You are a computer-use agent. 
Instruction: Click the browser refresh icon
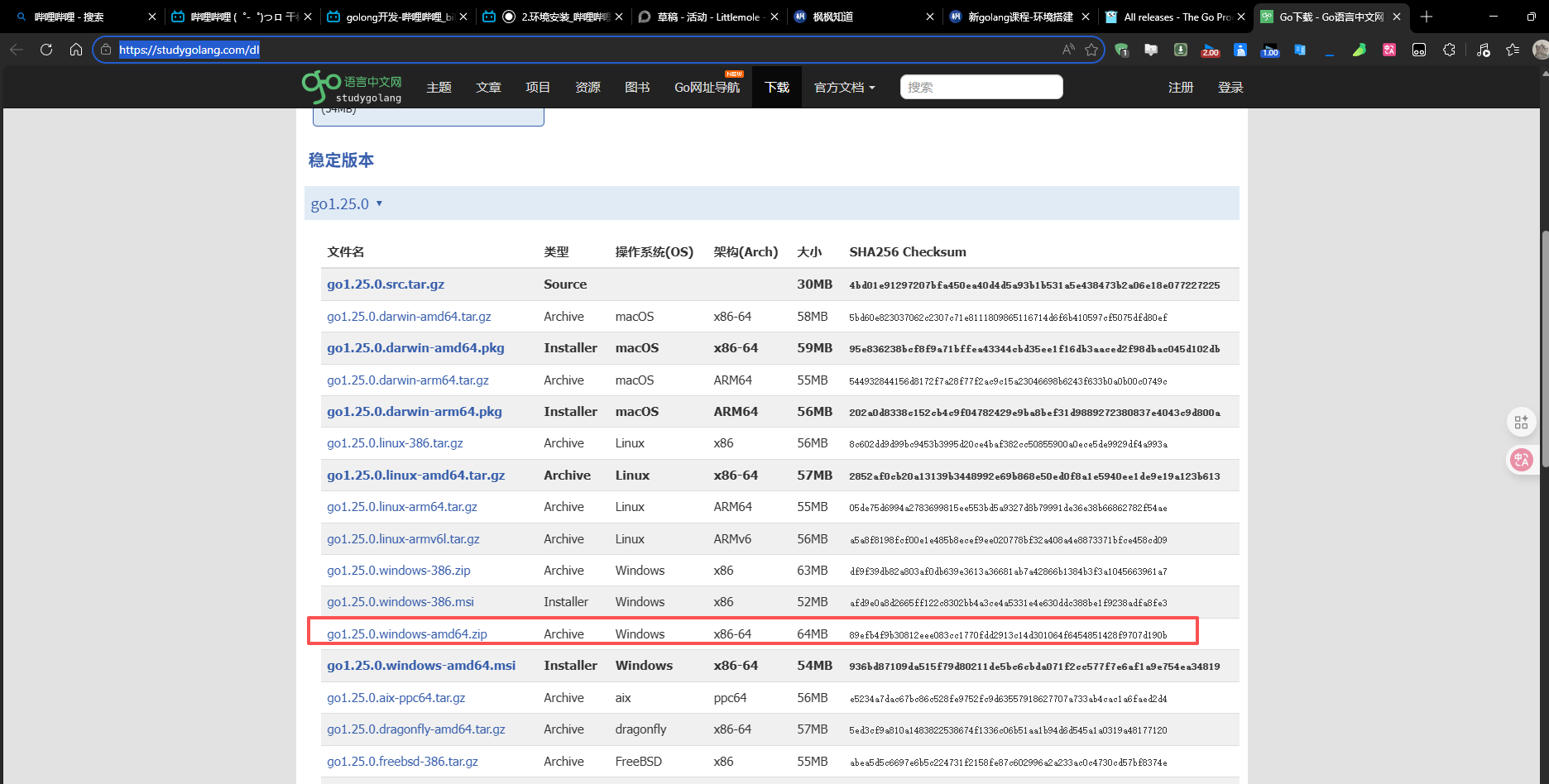46,50
